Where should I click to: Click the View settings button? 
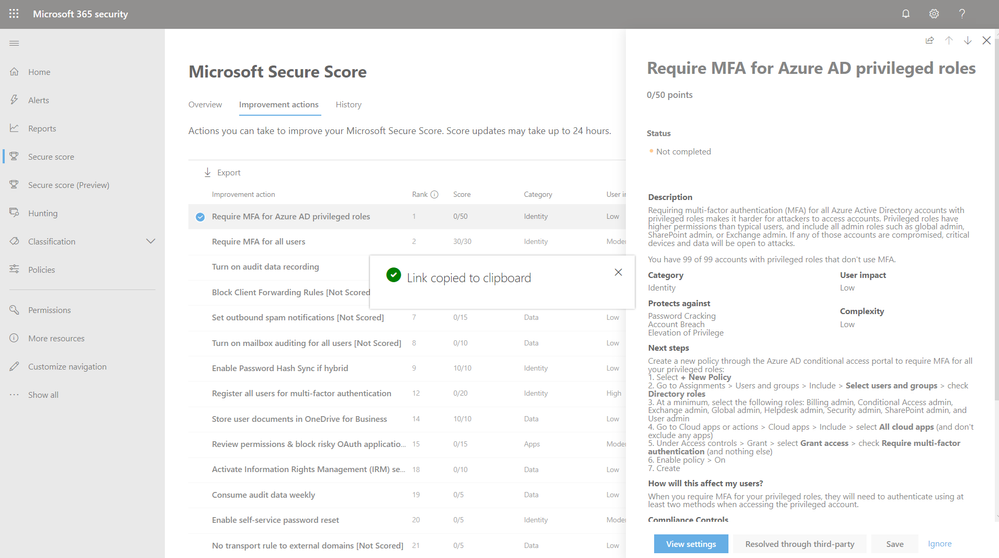(x=691, y=543)
